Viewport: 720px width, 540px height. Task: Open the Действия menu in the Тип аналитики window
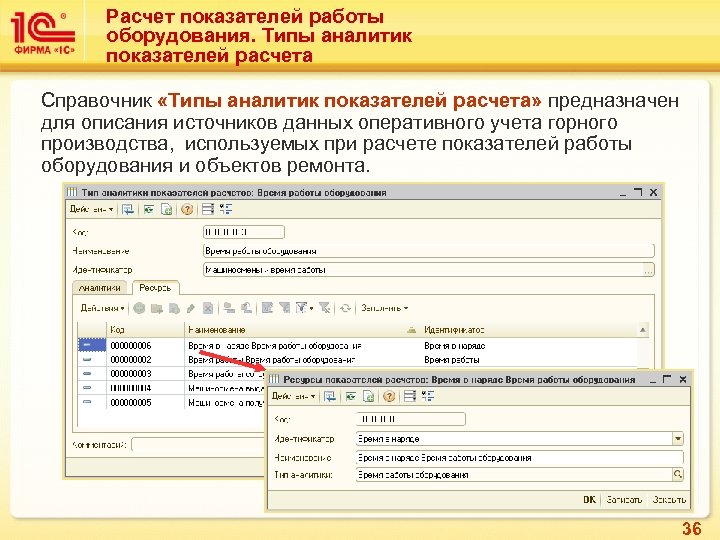point(91,209)
